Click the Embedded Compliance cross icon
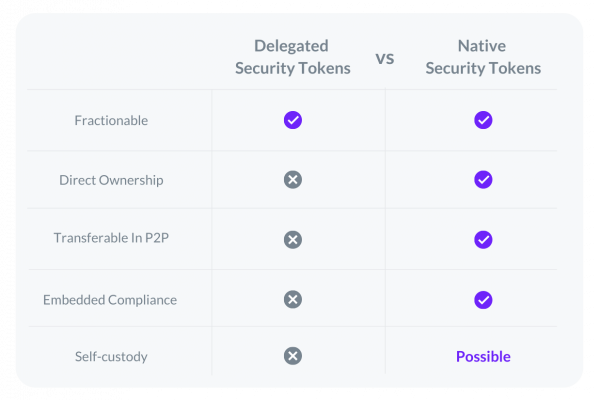600x400 pixels. click(x=293, y=299)
